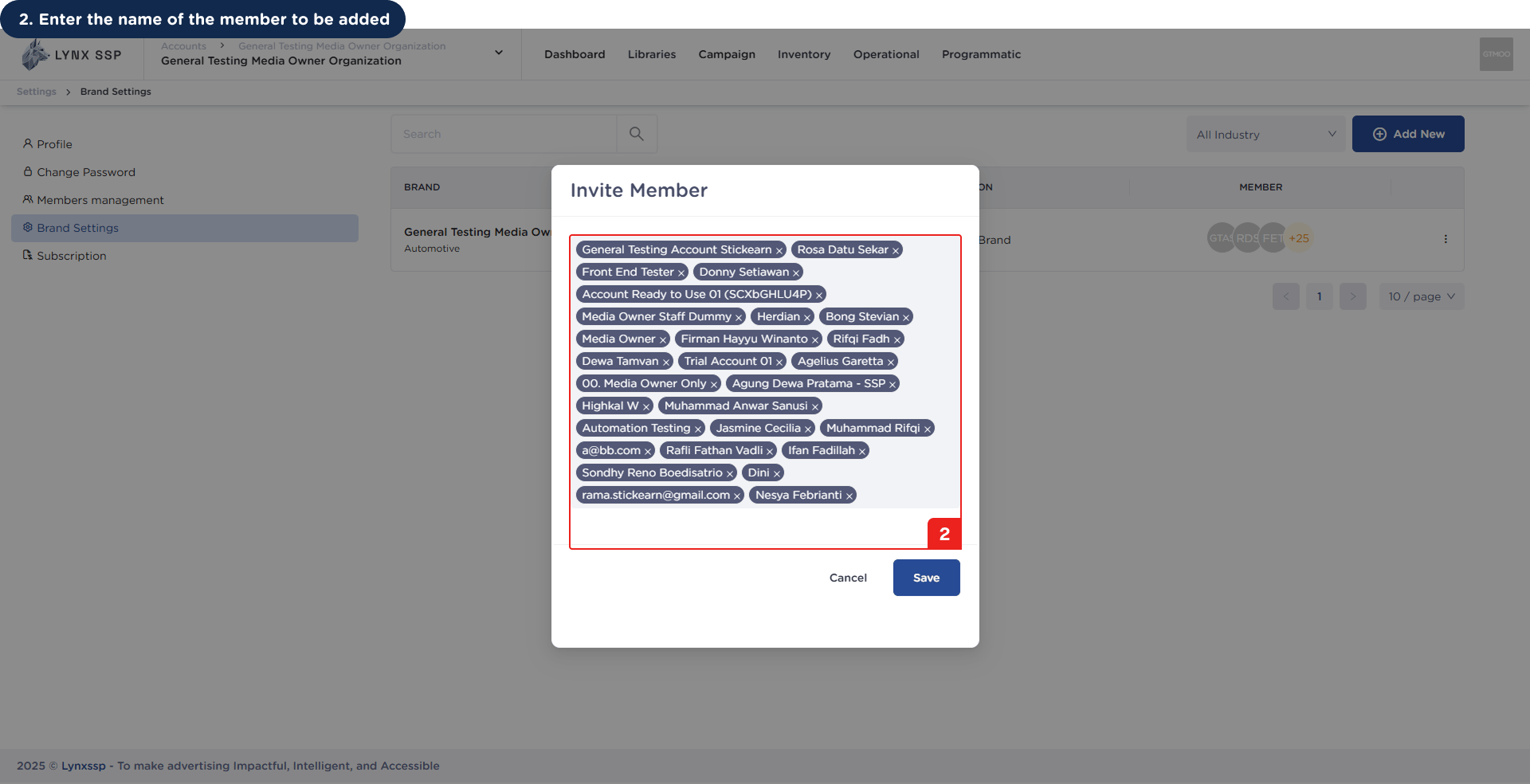Select Brand Settings in sidebar
This screenshot has height=784, width=1530.
[185, 228]
